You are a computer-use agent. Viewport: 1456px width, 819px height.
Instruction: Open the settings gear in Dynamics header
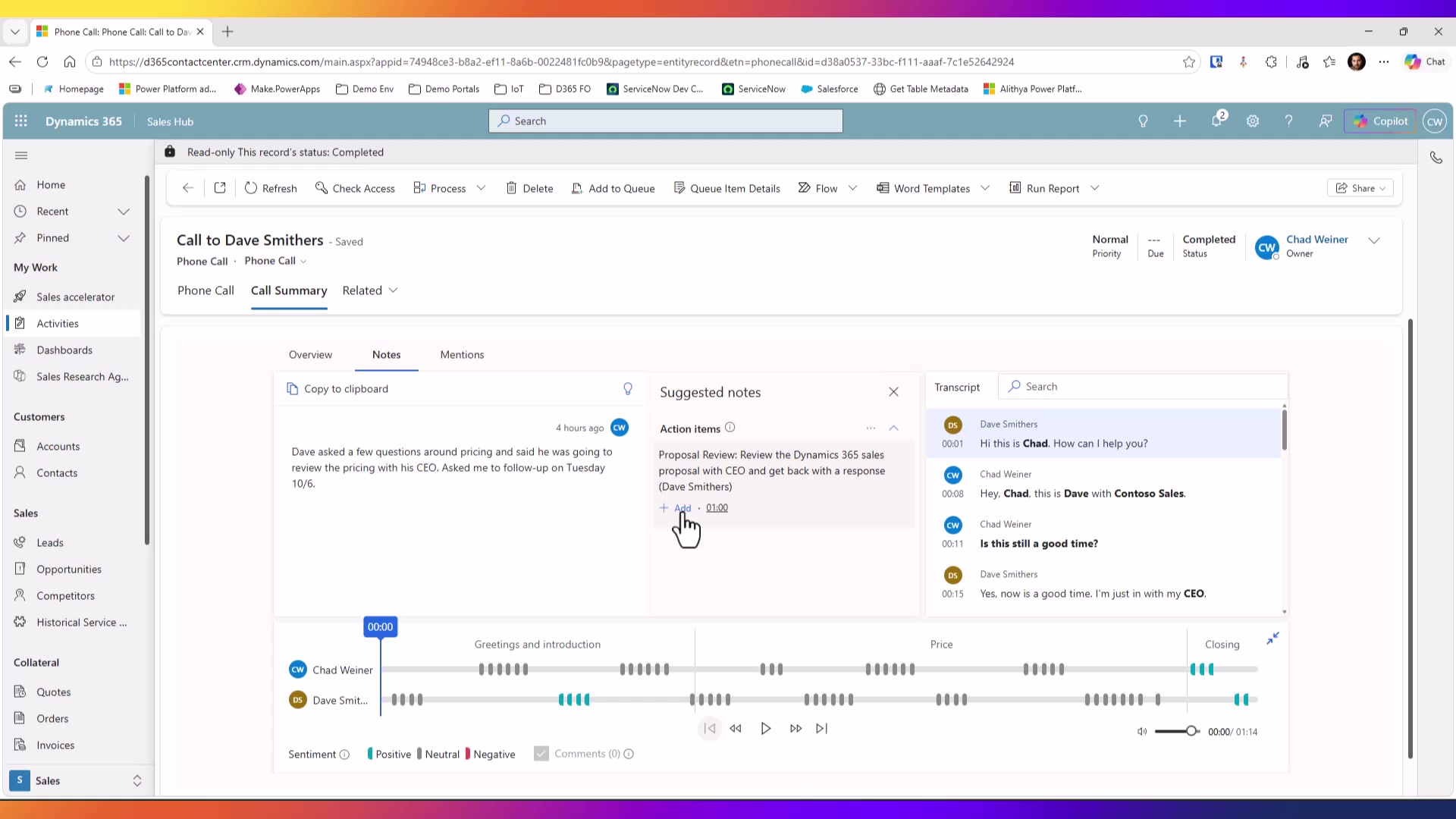1253,121
